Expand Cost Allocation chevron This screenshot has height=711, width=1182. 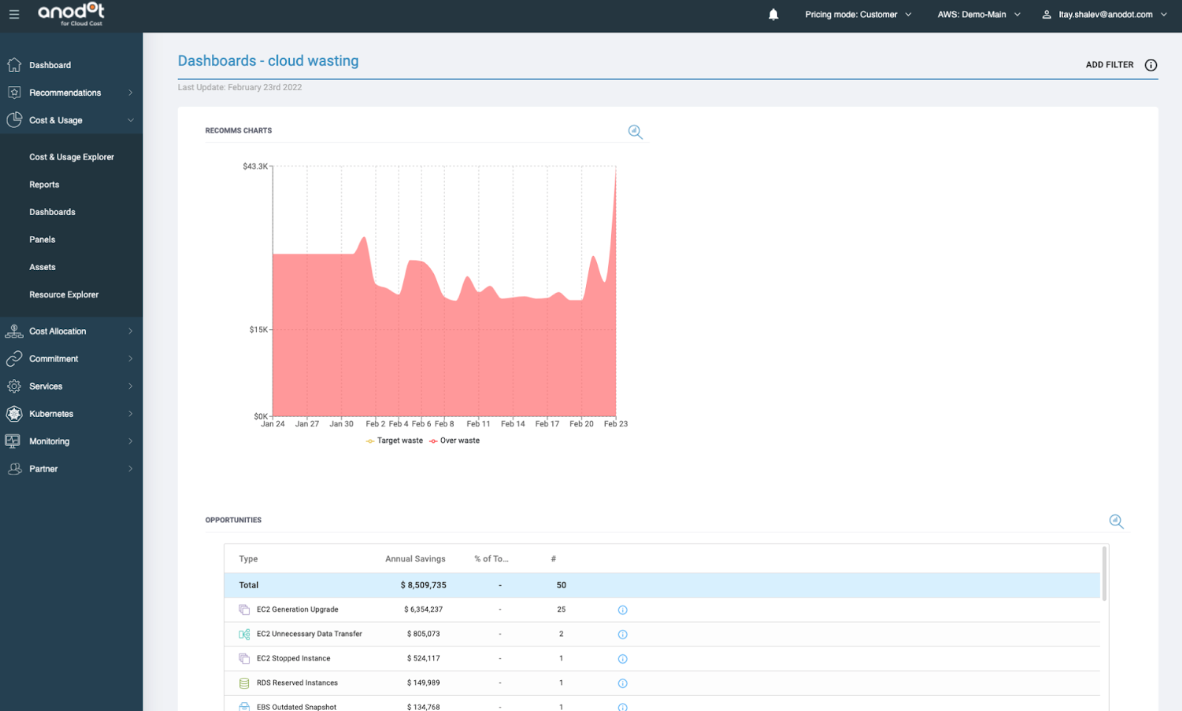130,331
